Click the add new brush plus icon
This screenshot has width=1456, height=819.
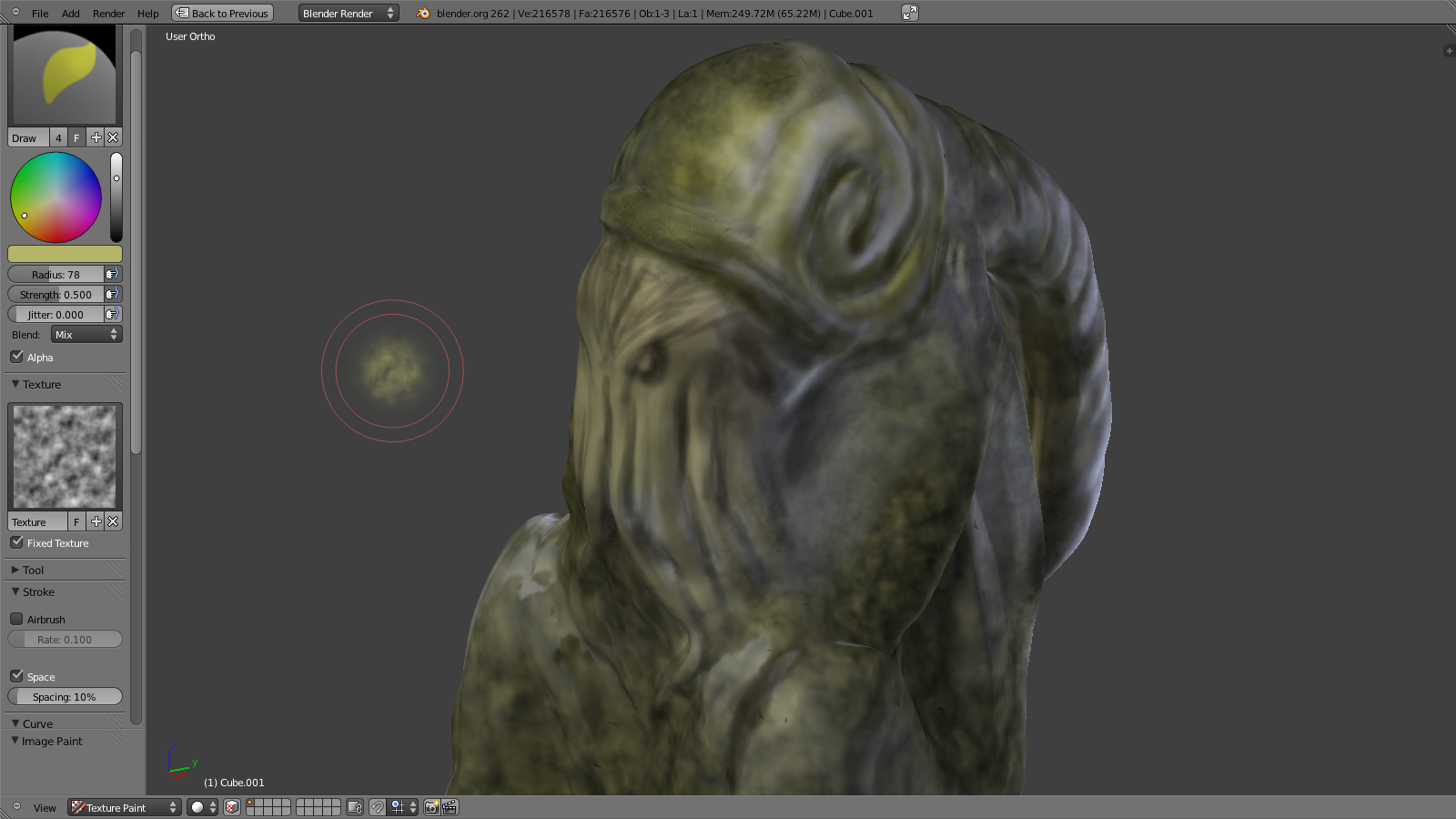[96, 137]
